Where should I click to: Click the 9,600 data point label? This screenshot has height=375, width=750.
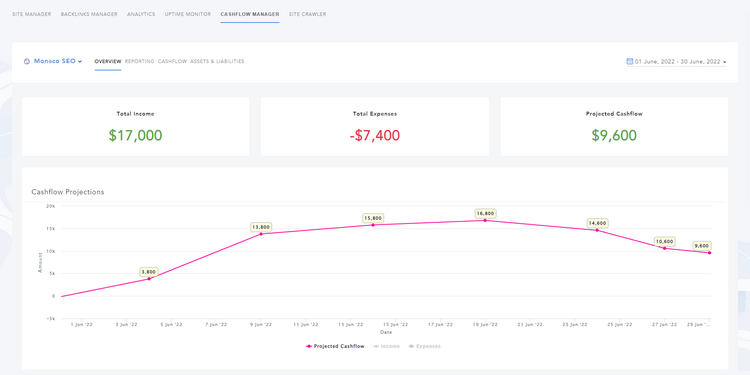[x=702, y=245]
